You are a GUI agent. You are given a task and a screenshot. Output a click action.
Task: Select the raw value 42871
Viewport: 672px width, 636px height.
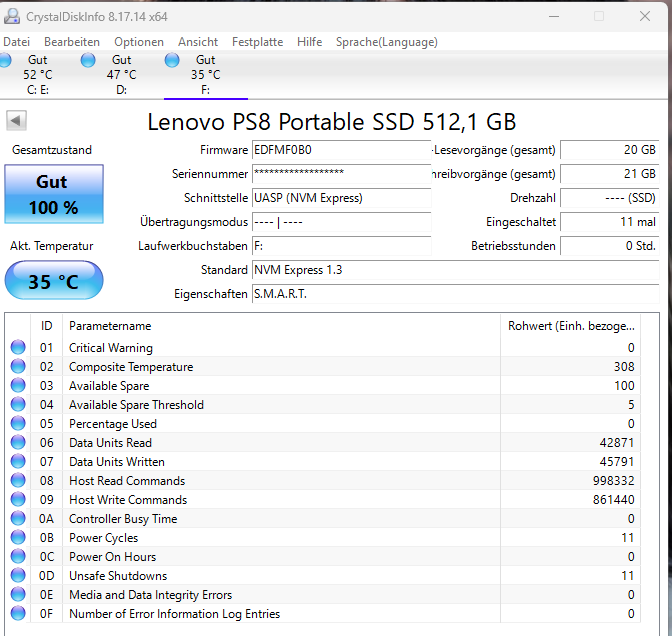click(x=617, y=442)
